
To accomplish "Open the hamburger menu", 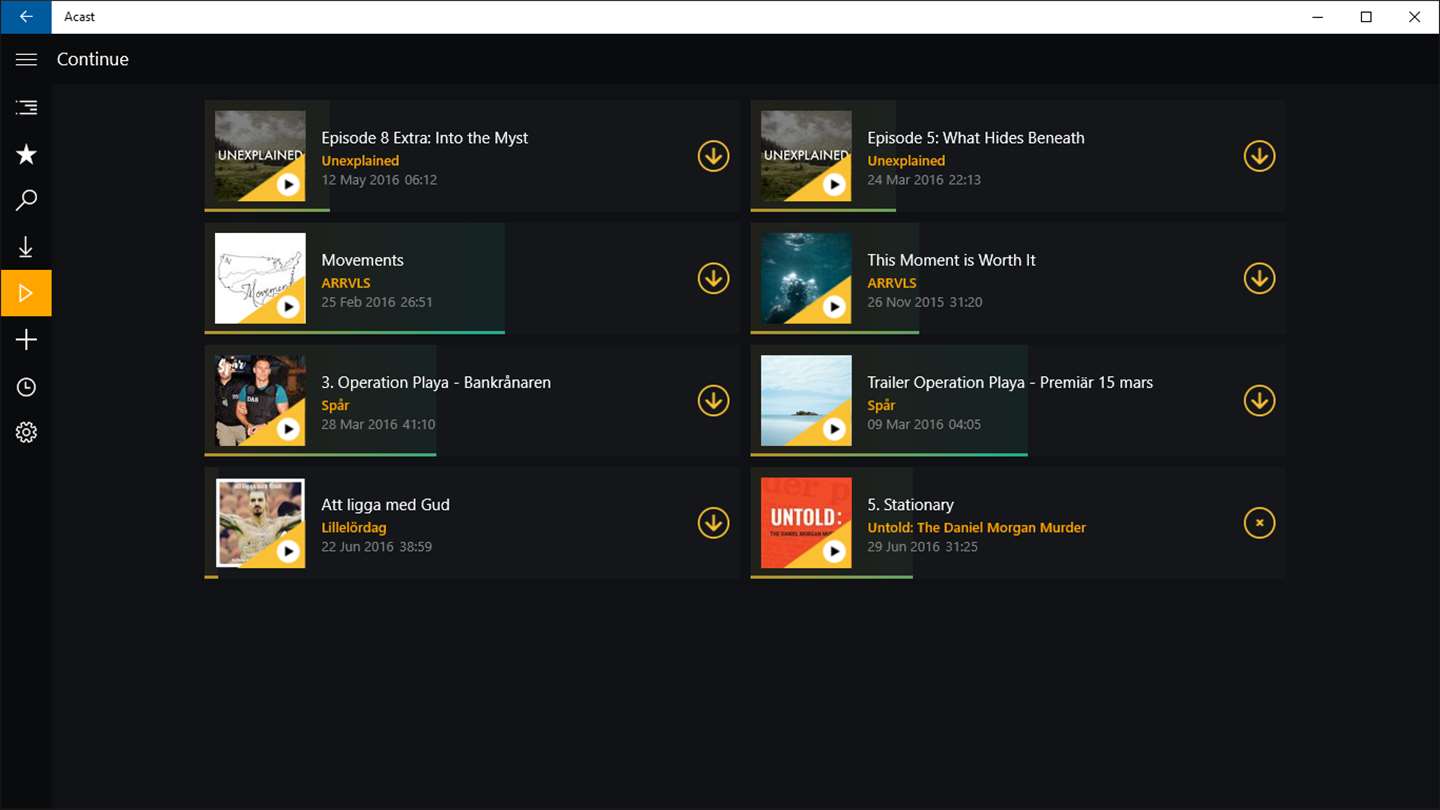I will click(26, 59).
